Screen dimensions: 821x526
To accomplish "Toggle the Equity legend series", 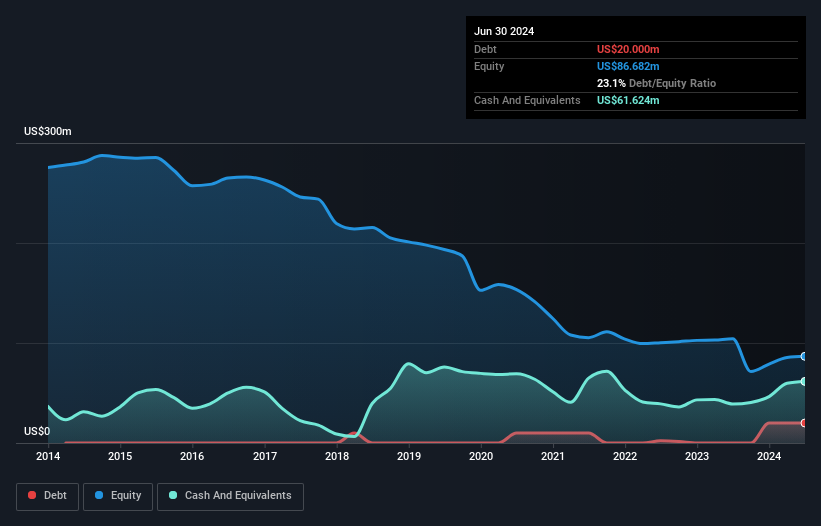I will (x=118, y=496).
